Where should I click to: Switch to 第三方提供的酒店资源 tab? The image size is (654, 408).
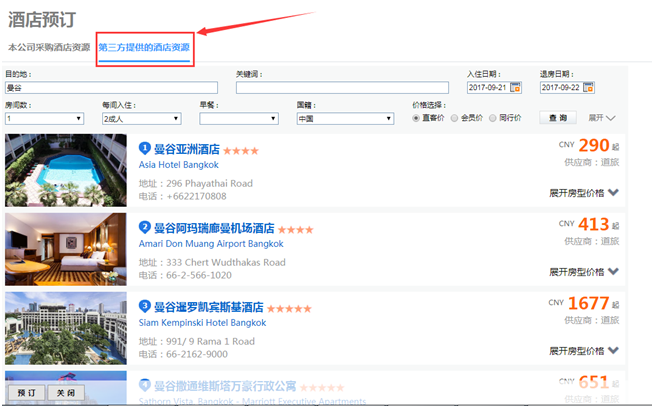click(x=144, y=47)
